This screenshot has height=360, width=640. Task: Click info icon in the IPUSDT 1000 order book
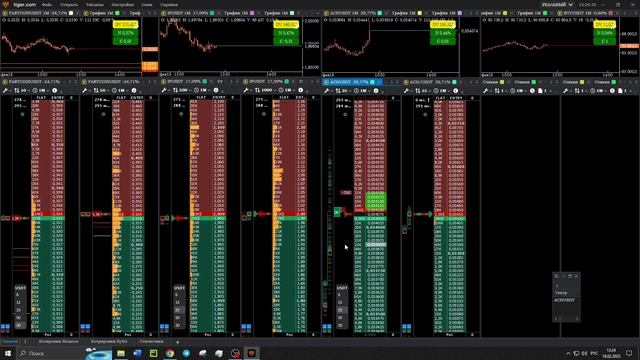(x=300, y=90)
